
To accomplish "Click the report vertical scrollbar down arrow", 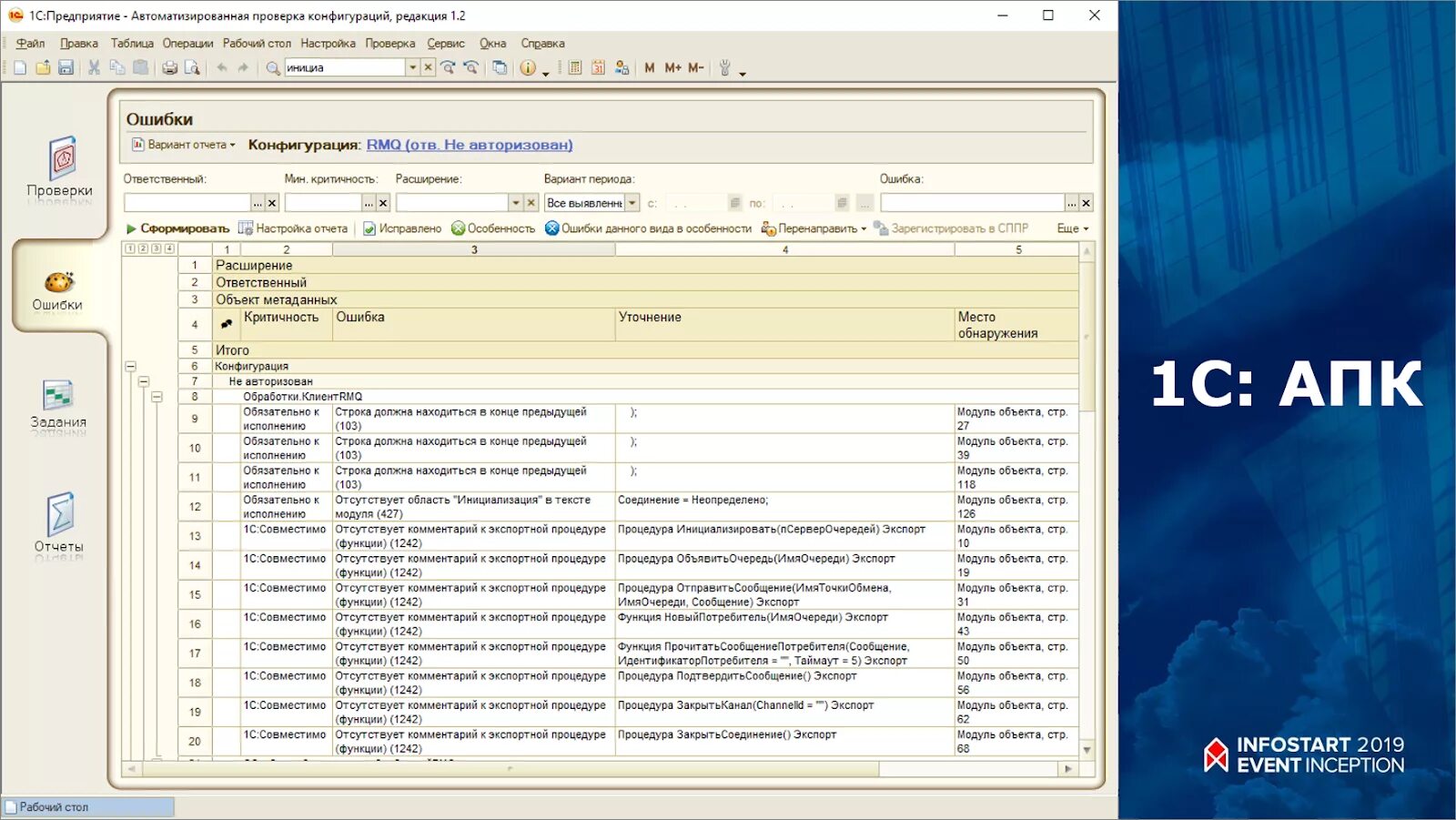I will [x=1087, y=750].
